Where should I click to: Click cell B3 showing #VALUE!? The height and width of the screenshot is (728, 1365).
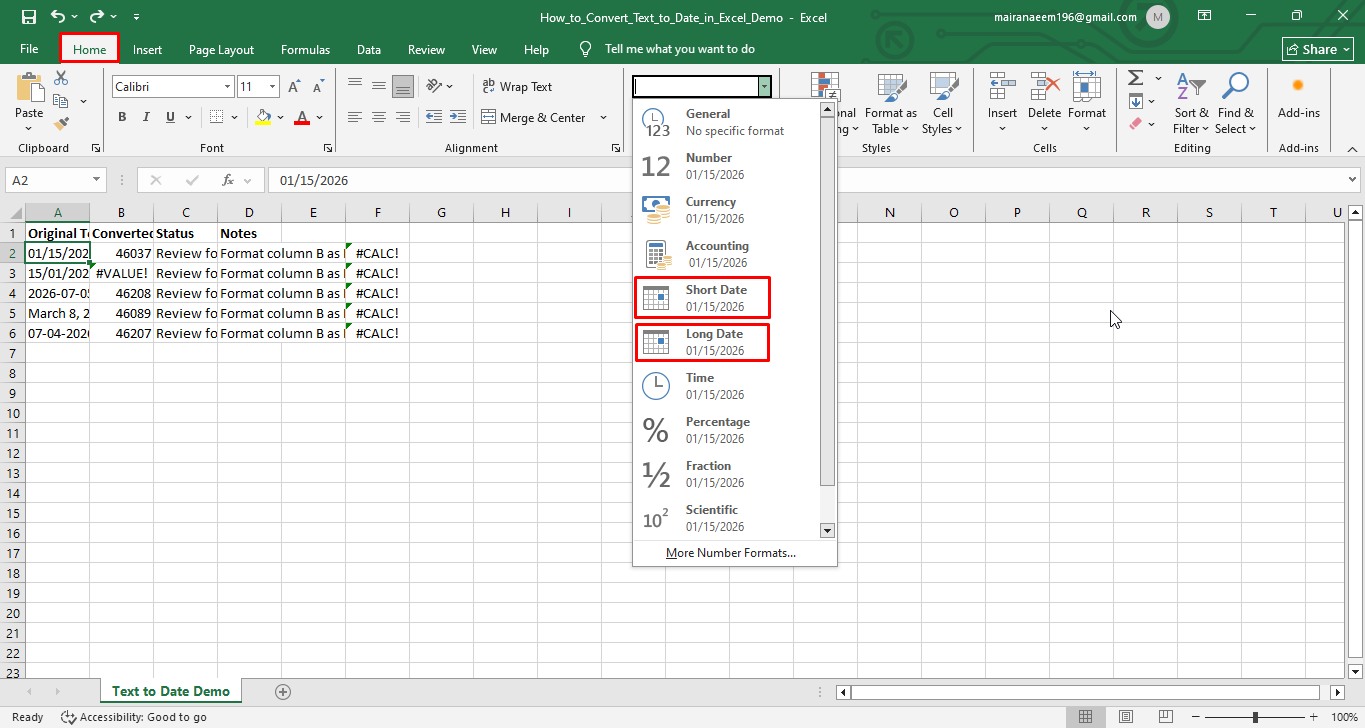(121, 273)
